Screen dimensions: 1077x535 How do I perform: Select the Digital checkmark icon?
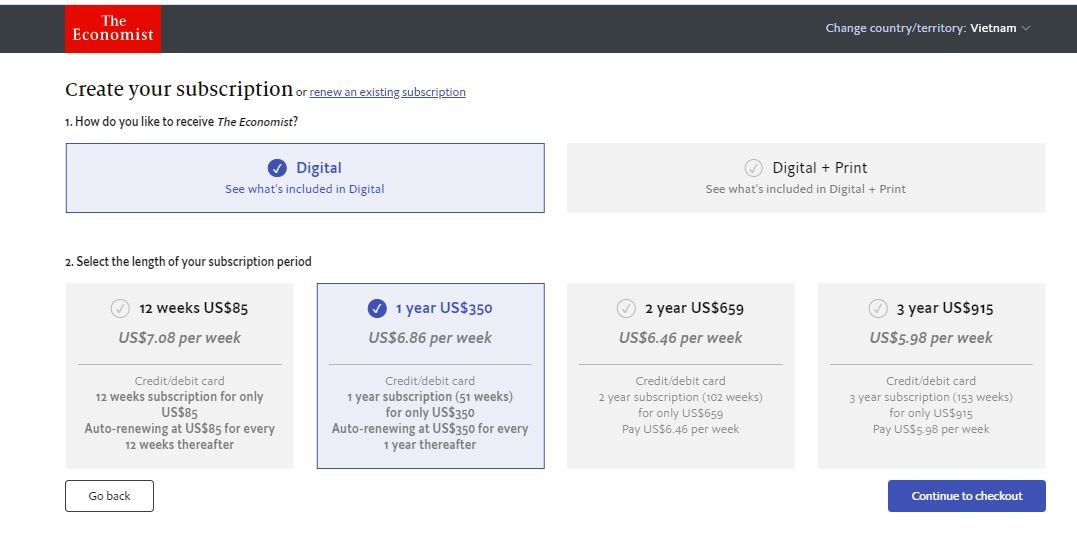click(277, 168)
